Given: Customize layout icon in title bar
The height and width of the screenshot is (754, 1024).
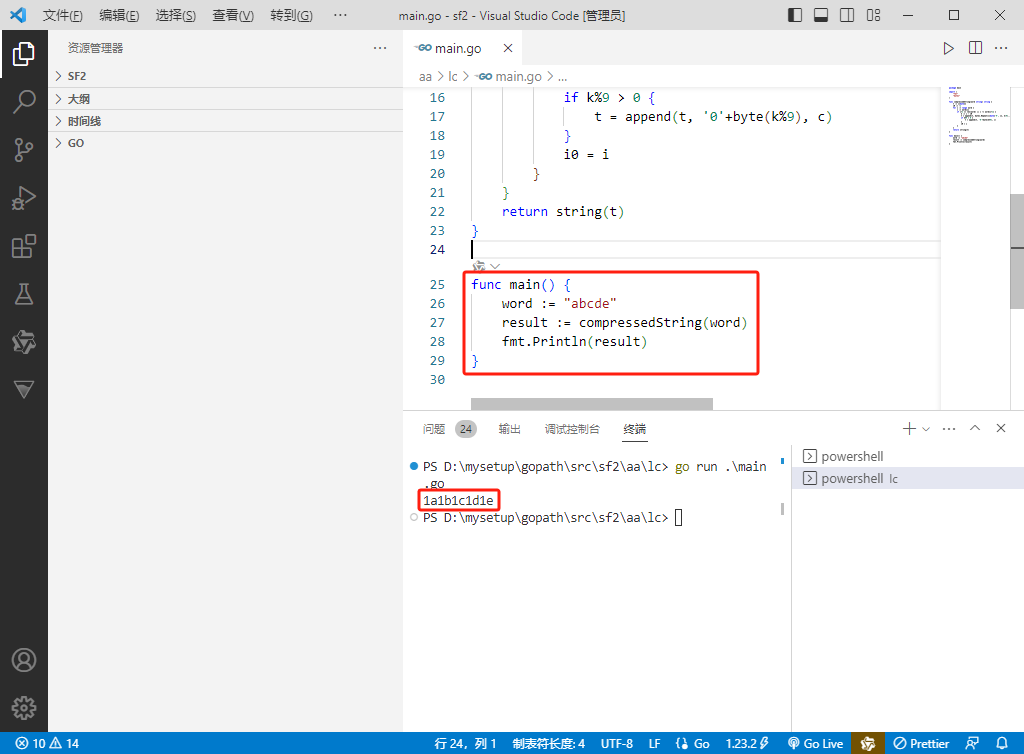Looking at the screenshot, I should coord(873,15).
